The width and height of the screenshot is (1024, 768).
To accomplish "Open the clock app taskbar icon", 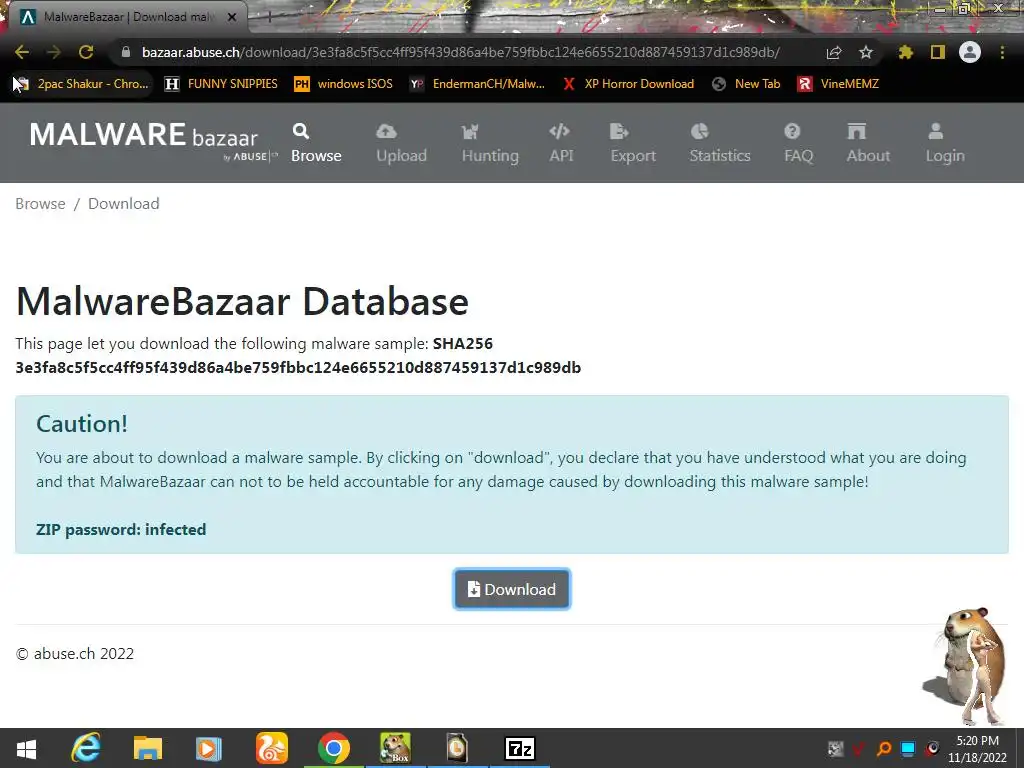I will click(456, 748).
